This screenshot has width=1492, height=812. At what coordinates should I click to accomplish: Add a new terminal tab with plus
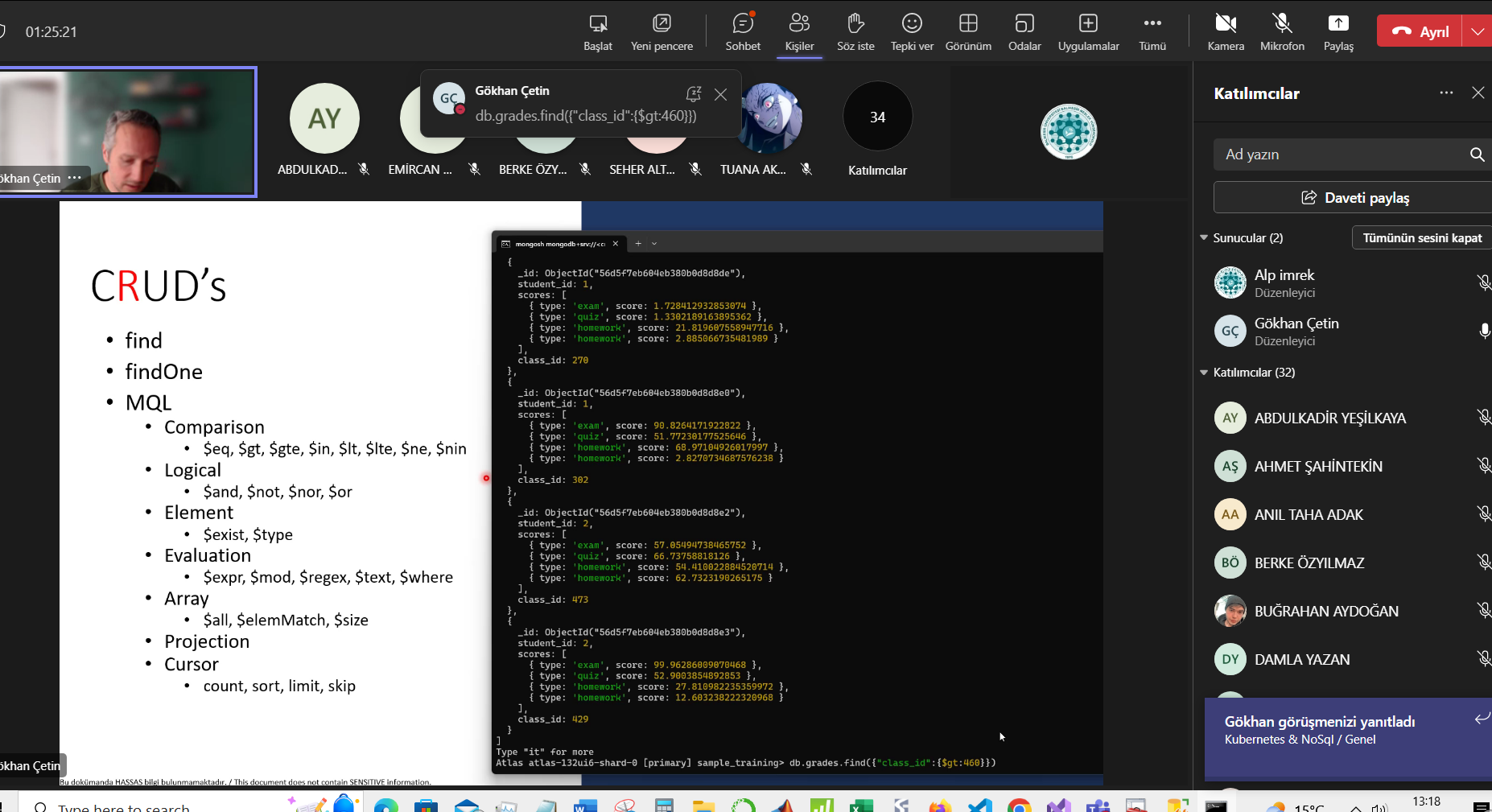[638, 244]
